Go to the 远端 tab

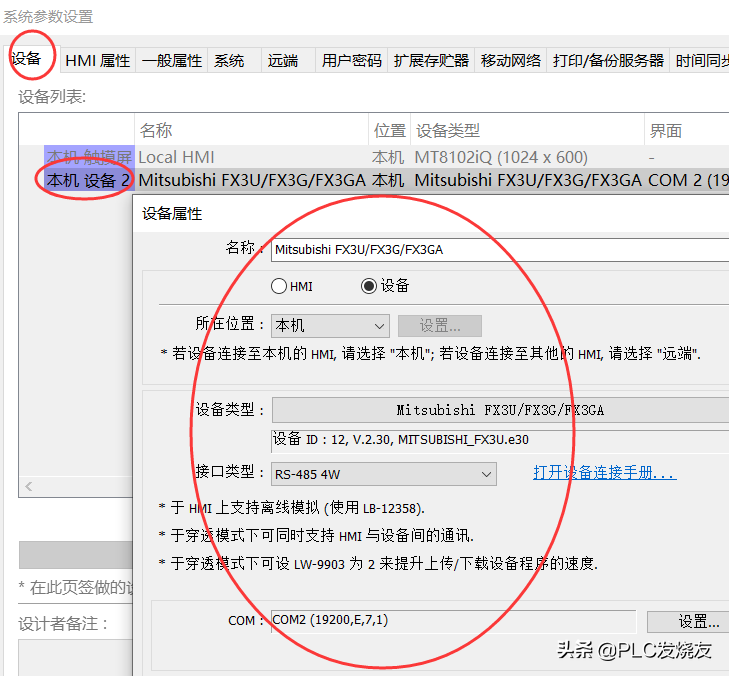point(283,60)
